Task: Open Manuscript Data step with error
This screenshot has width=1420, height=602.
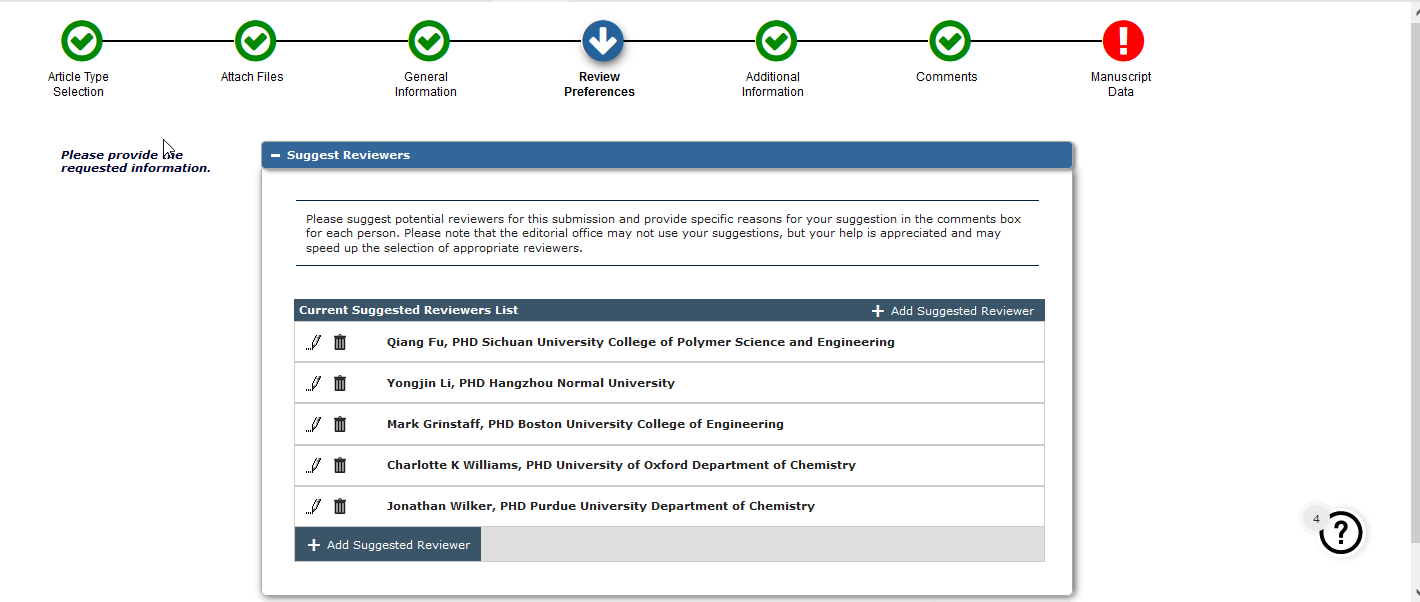Action: (1123, 42)
